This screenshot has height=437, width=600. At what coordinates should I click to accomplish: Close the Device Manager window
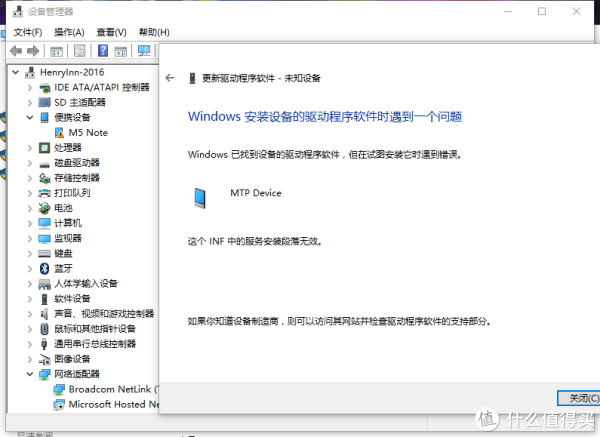[x=576, y=11]
